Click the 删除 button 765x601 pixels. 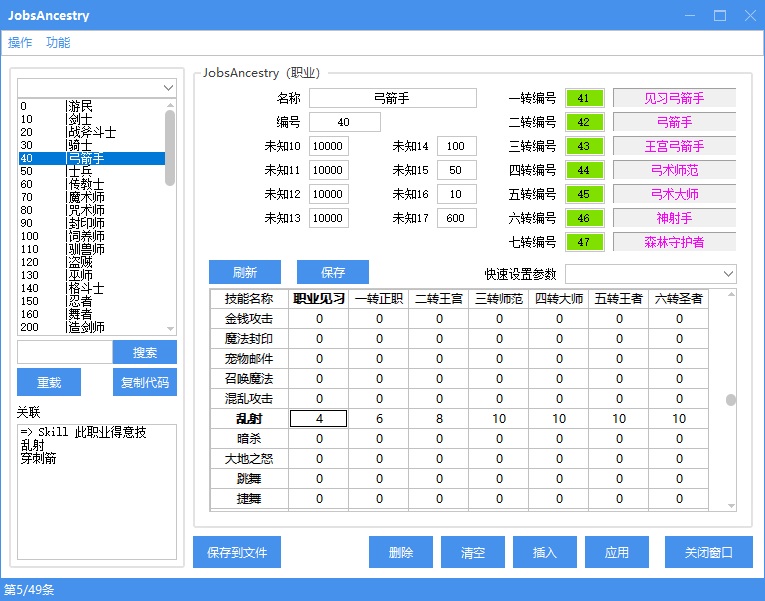[x=400, y=552]
